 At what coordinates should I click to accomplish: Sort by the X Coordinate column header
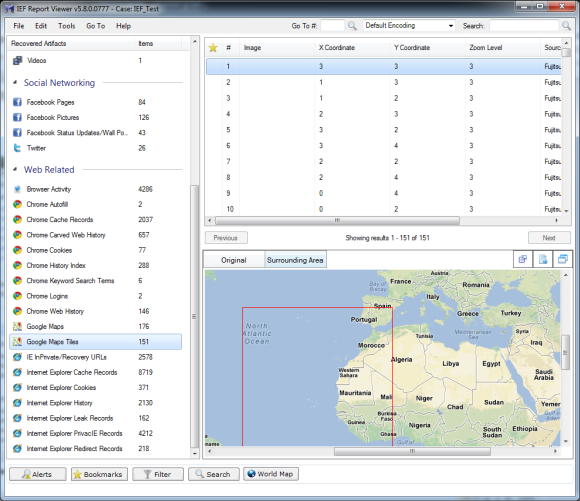click(352, 48)
